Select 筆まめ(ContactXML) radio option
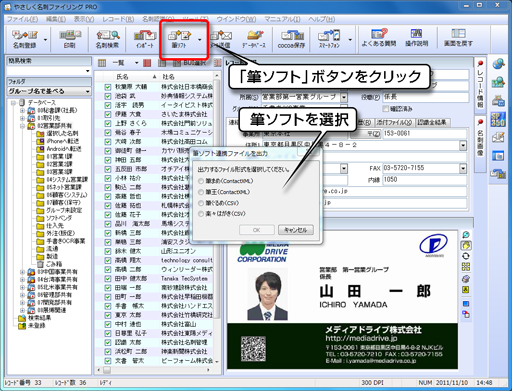The width and height of the screenshot is (512, 391). click(201, 181)
